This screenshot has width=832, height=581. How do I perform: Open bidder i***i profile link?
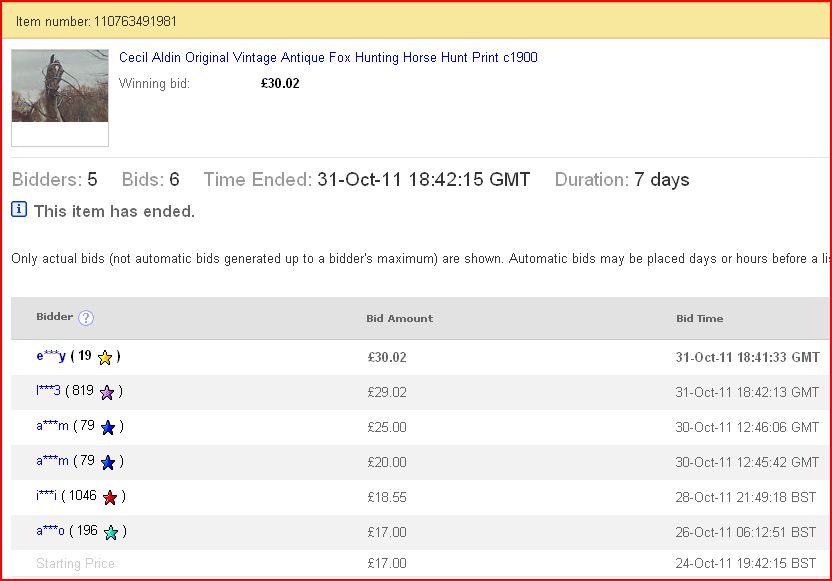point(47,496)
